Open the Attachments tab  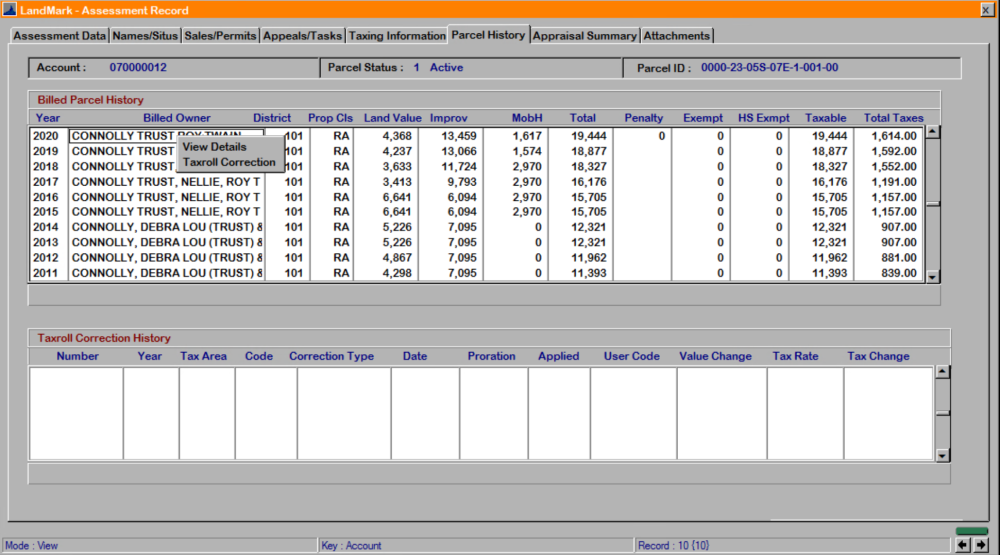point(676,36)
